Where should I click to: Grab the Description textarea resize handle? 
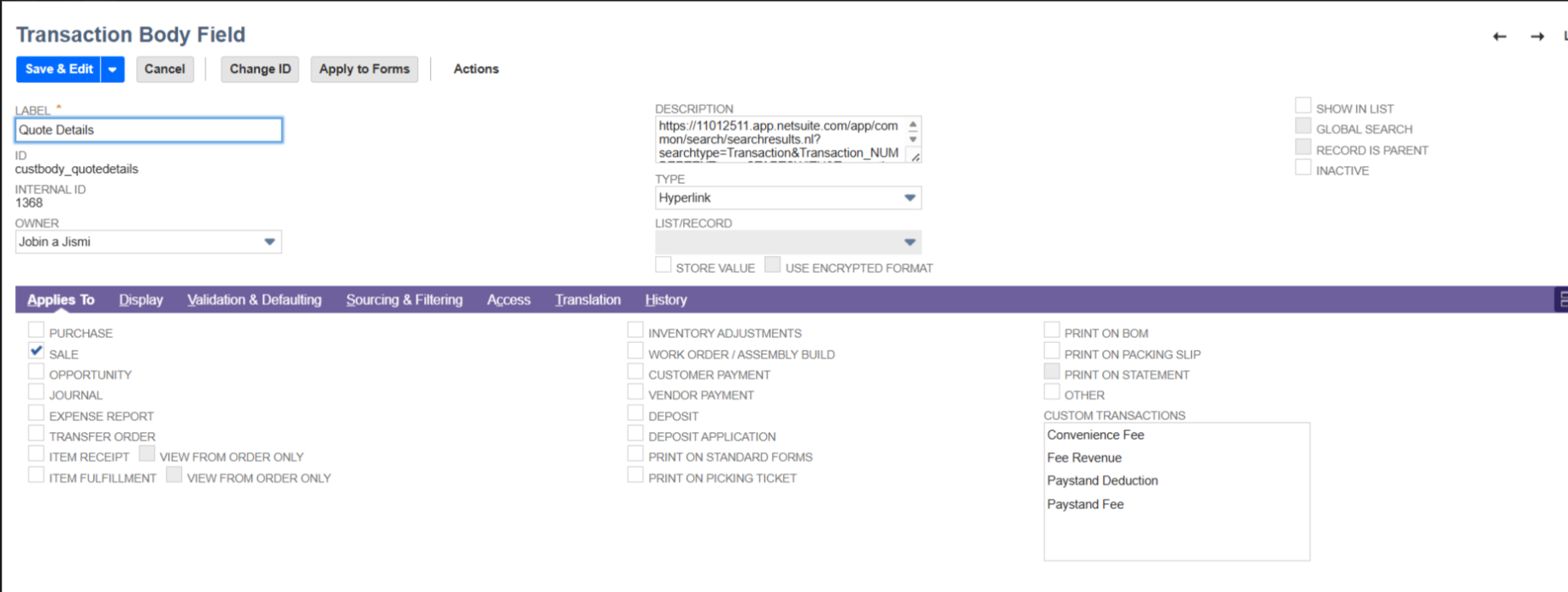click(x=914, y=157)
